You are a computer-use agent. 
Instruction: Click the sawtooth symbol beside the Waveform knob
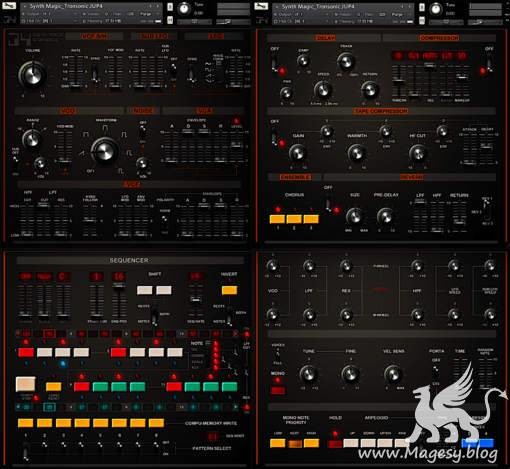click(x=82, y=153)
